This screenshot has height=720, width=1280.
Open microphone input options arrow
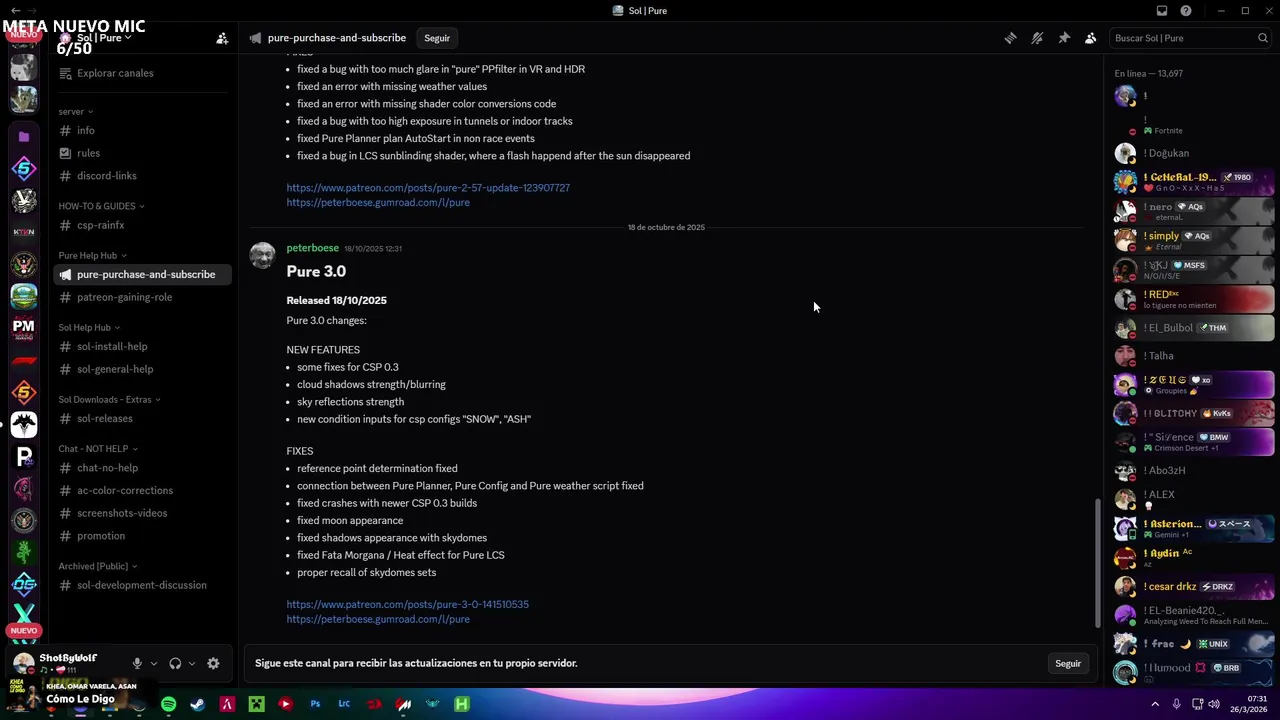click(153, 663)
